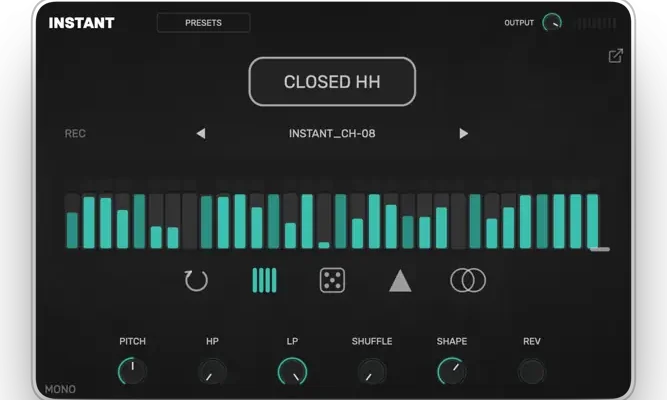Click the REV knob
The height and width of the screenshot is (400, 667).
click(532, 371)
